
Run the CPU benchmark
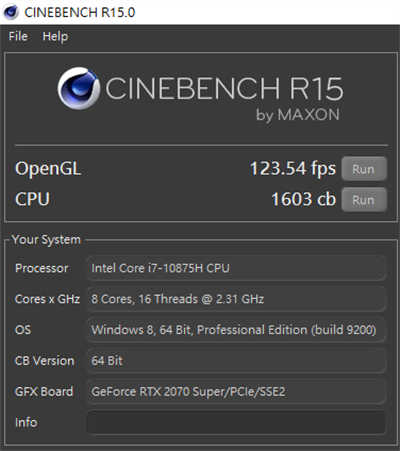click(x=364, y=200)
